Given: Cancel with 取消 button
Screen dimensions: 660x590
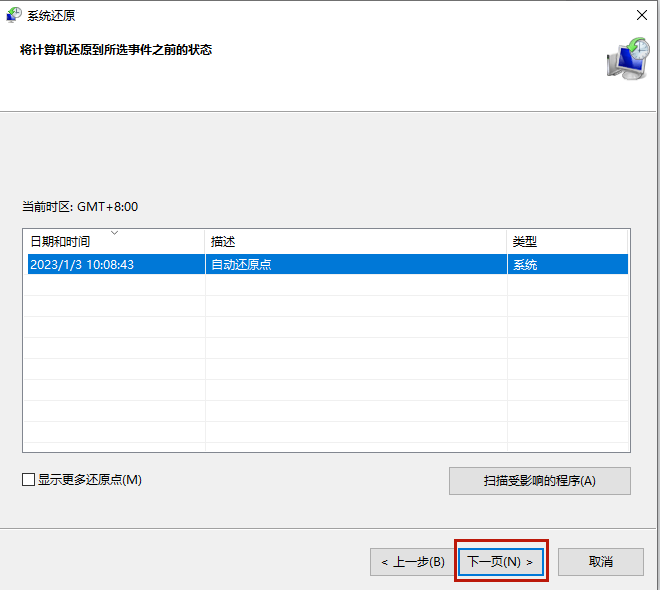Looking at the screenshot, I should (601, 561).
